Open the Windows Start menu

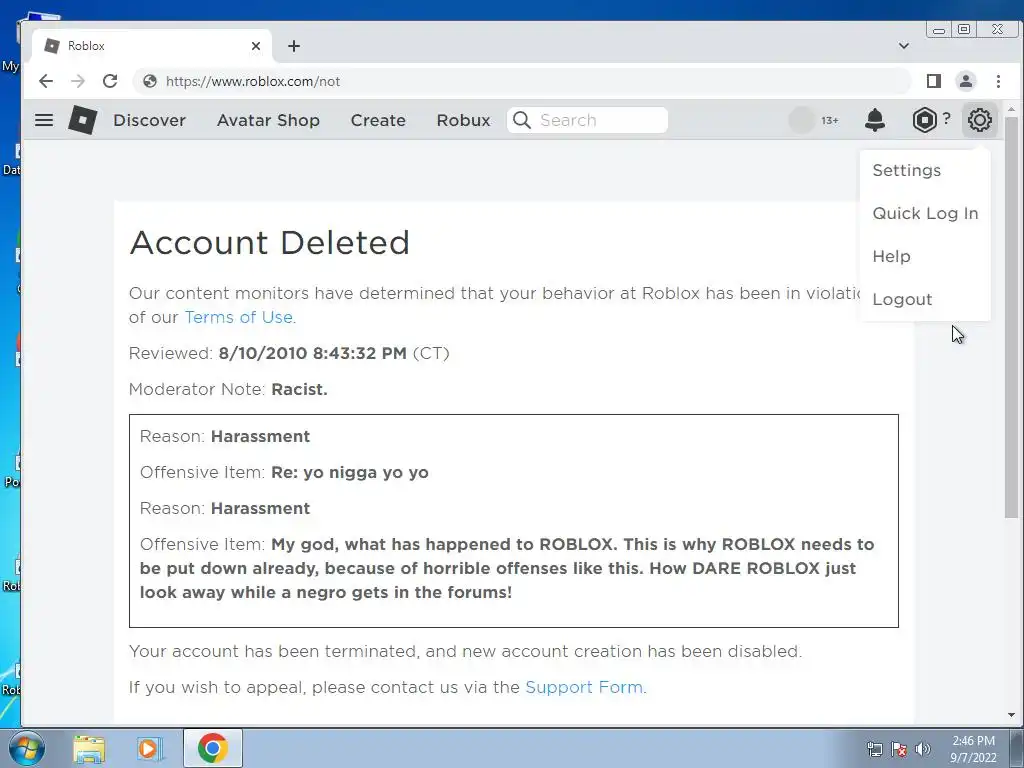pyautogui.click(x=27, y=749)
